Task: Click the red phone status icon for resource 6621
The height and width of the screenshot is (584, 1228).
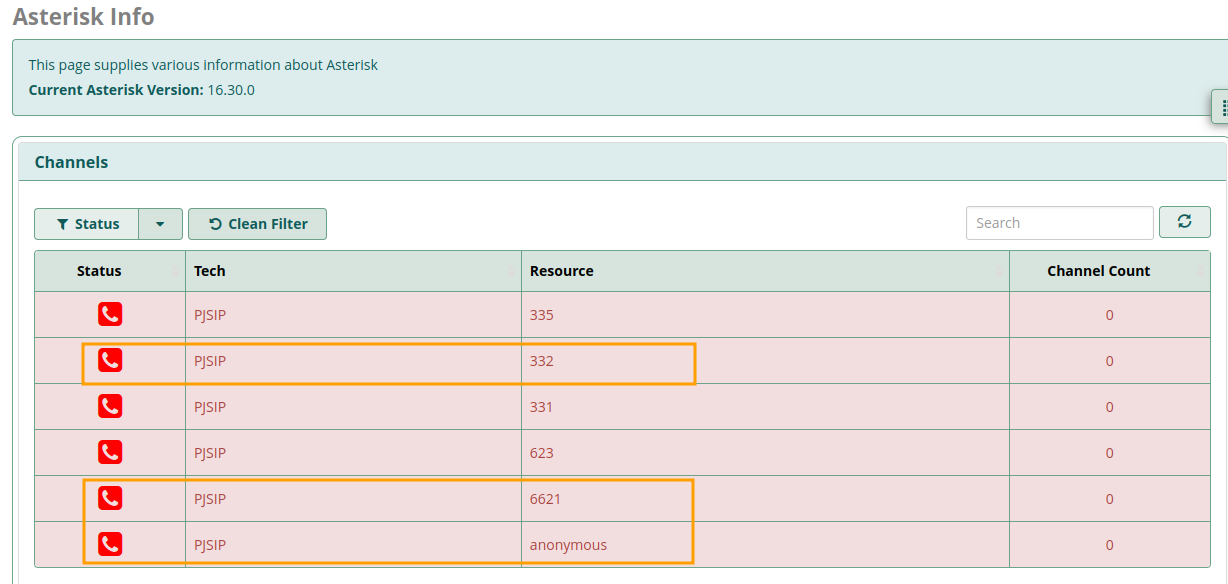Action: 110,498
